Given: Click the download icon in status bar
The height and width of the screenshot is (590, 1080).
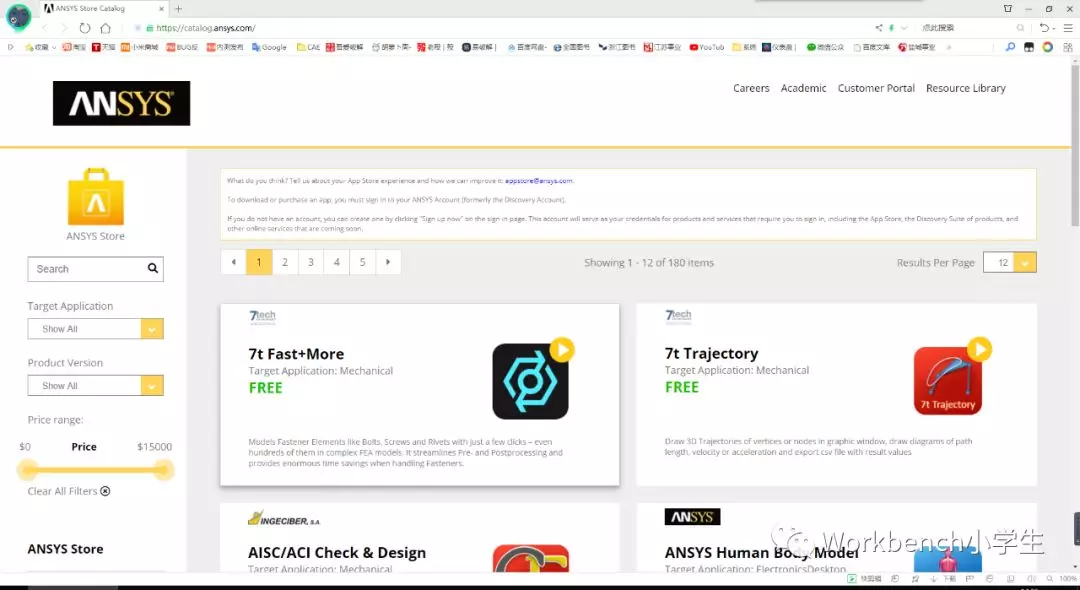Looking at the screenshot, I should click(933, 579).
